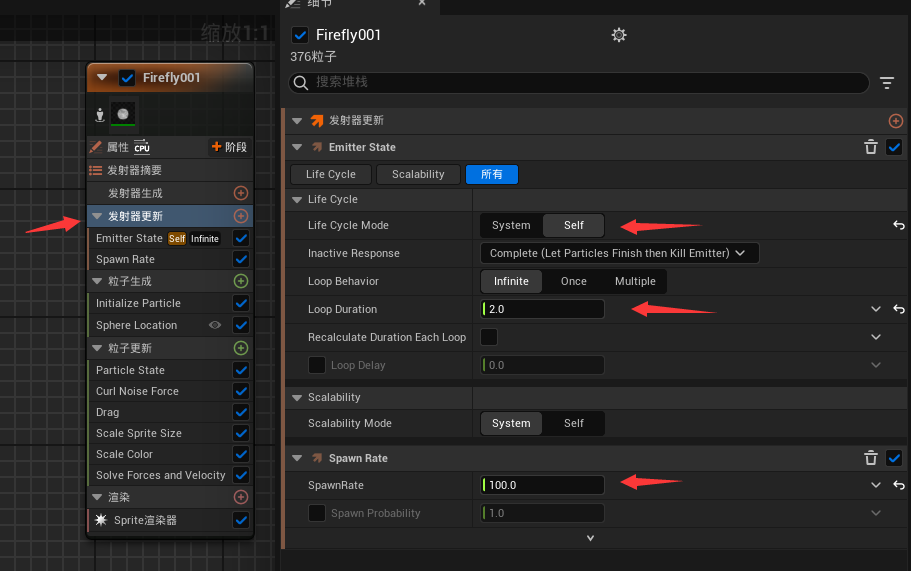911x571 pixels.
Task: Click the magnifier icon in search bar
Action: (300, 82)
